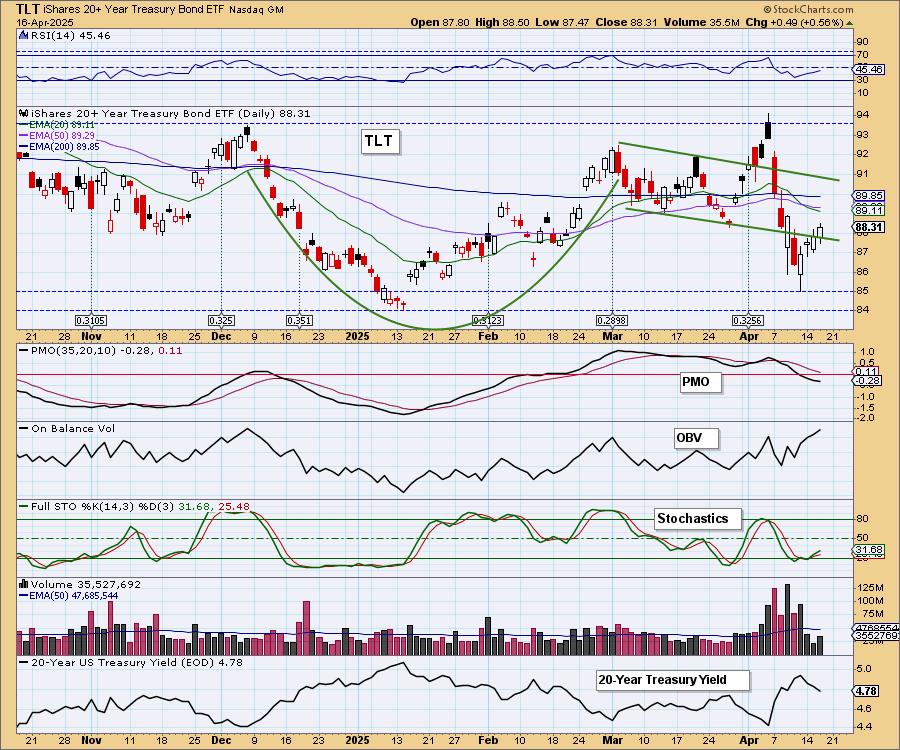
Task: Click the 0.351 marker label
Action: 298,320
